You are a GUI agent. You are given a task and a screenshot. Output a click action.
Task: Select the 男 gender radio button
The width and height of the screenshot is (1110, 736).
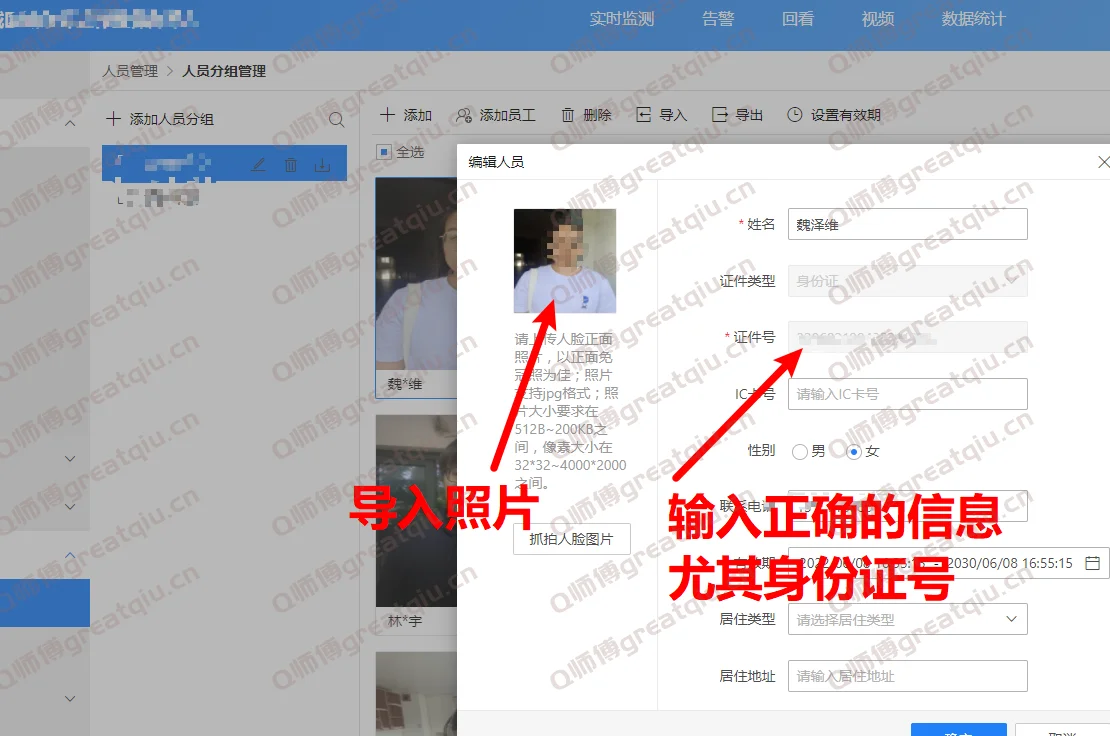coord(799,452)
